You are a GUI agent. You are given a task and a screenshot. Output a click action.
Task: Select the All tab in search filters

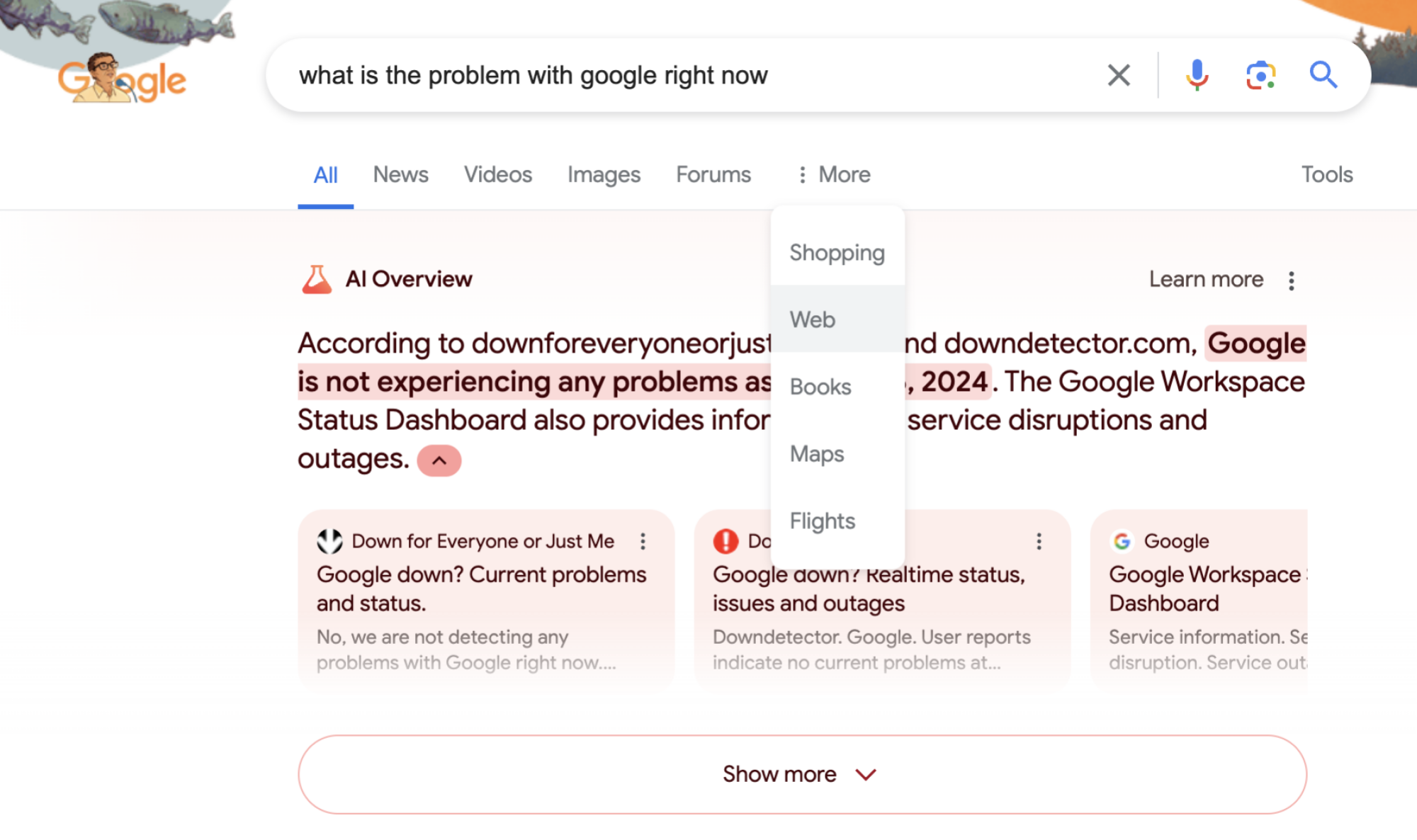(x=326, y=174)
